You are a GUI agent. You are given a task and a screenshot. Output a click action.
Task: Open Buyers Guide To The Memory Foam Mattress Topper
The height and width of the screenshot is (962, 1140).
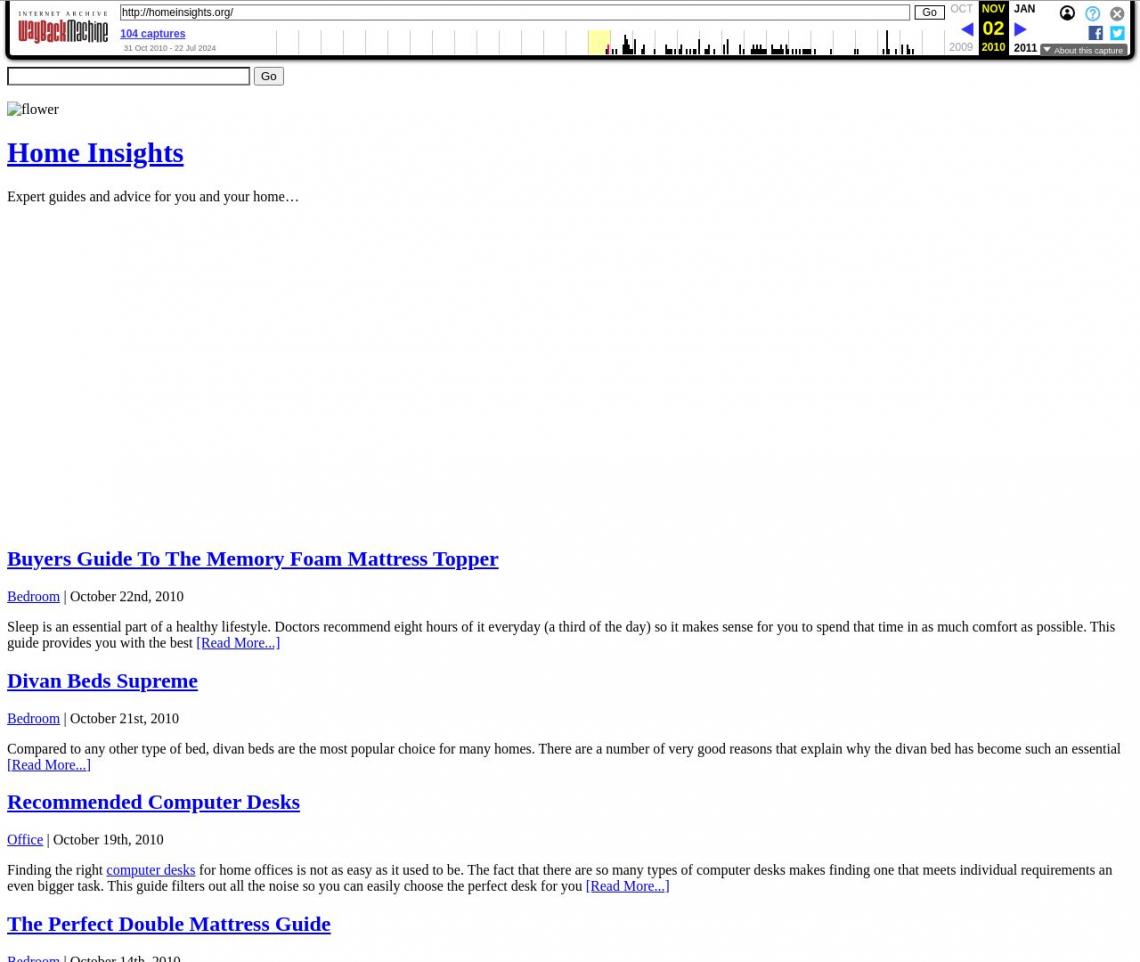tap(252, 558)
